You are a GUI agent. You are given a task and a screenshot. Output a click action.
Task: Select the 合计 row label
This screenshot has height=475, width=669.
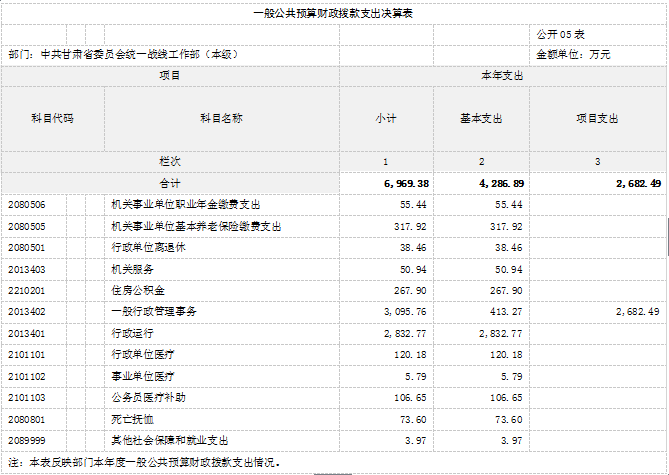click(x=170, y=184)
